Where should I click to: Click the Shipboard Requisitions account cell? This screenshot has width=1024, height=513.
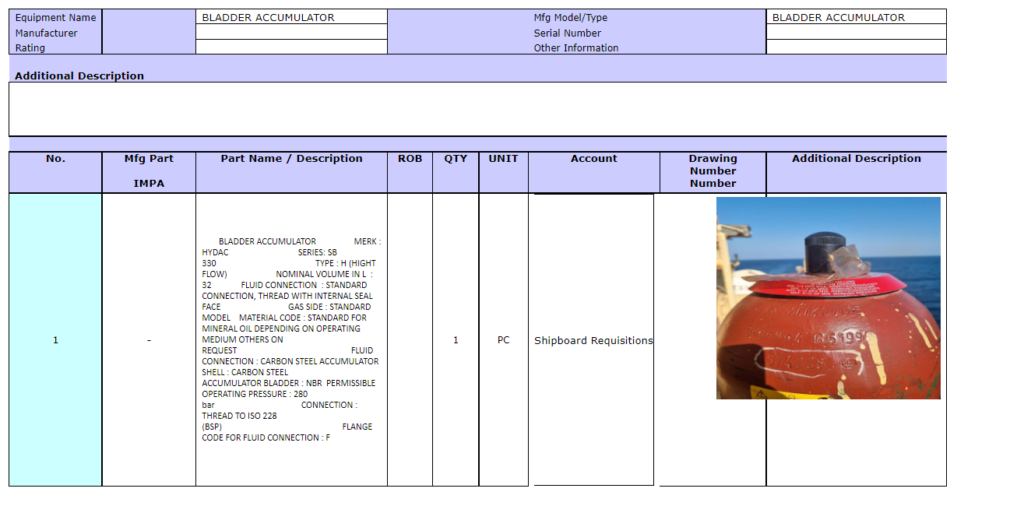[592, 340]
